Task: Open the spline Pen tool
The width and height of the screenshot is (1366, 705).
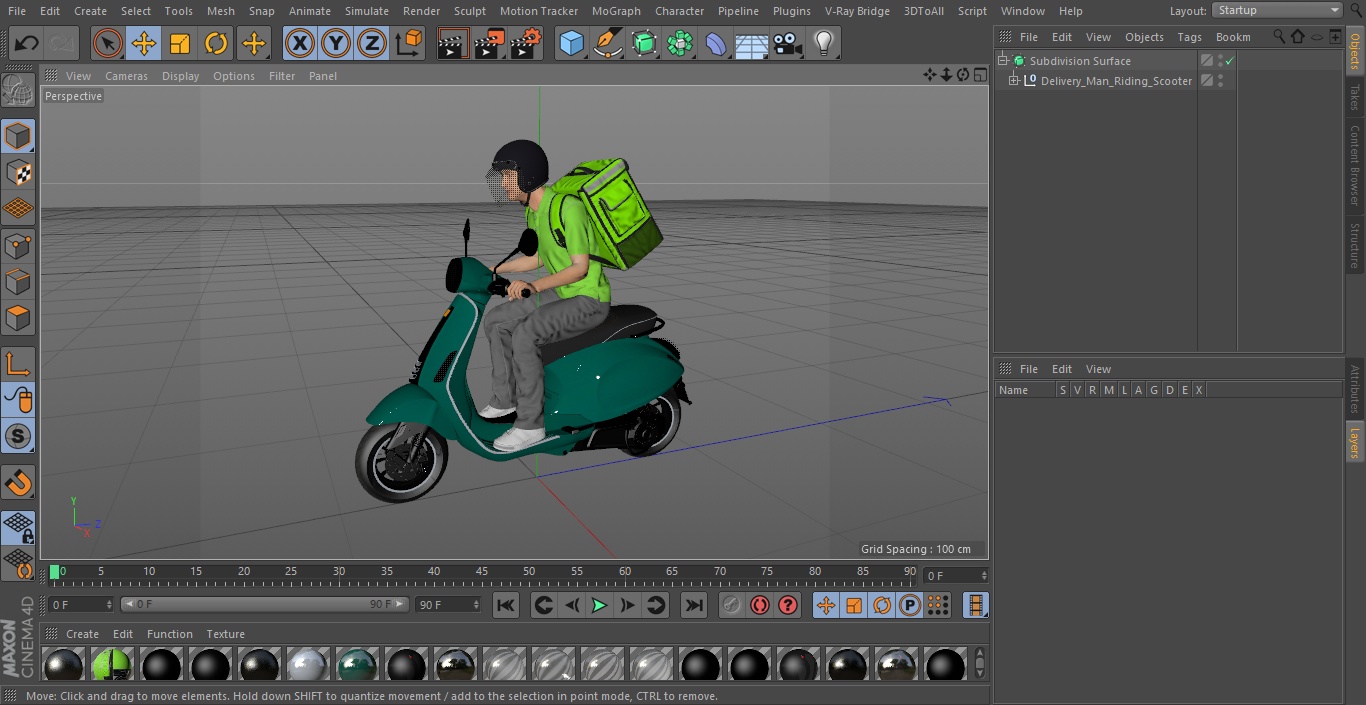Action: tap(607, 43)
